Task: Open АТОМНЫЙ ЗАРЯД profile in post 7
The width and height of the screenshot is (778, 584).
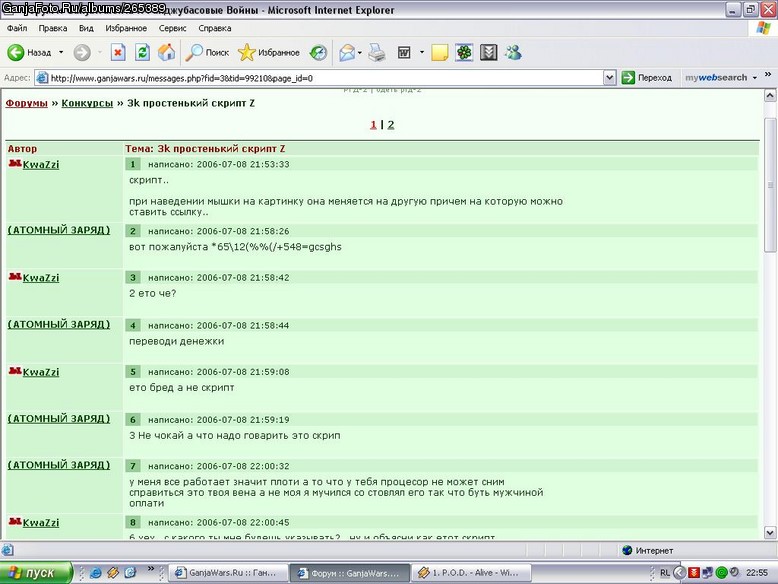Action: point(59,465)
